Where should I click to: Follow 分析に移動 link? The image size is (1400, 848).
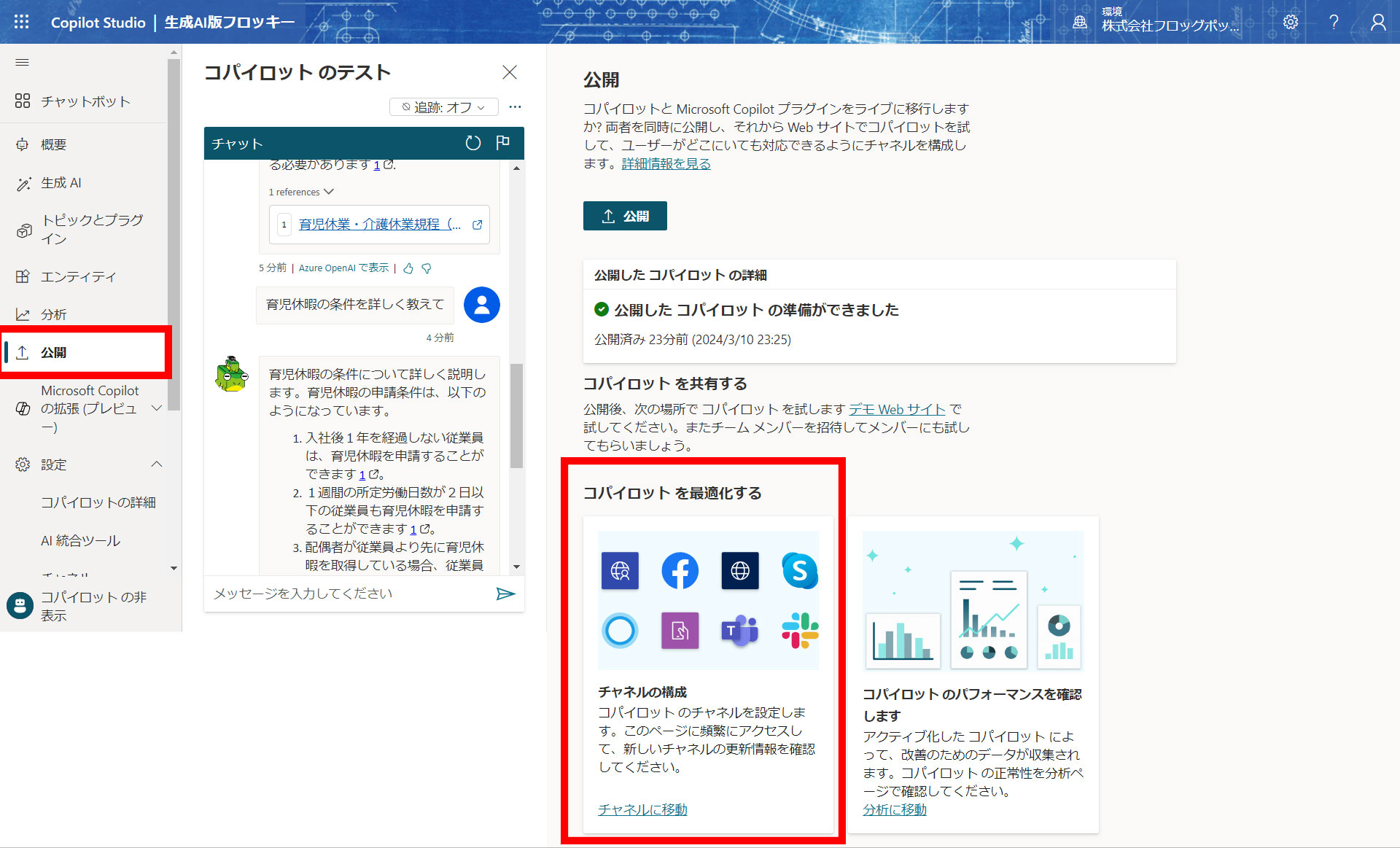click(895, 809)
